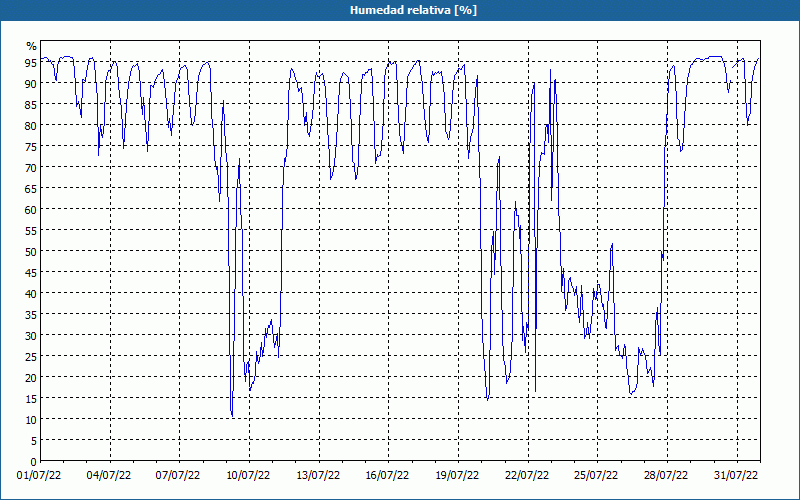Click the 65 value on the y-axis
Image resolution: width=800 pixels, height=500 pixels.
tap(31, 188)
